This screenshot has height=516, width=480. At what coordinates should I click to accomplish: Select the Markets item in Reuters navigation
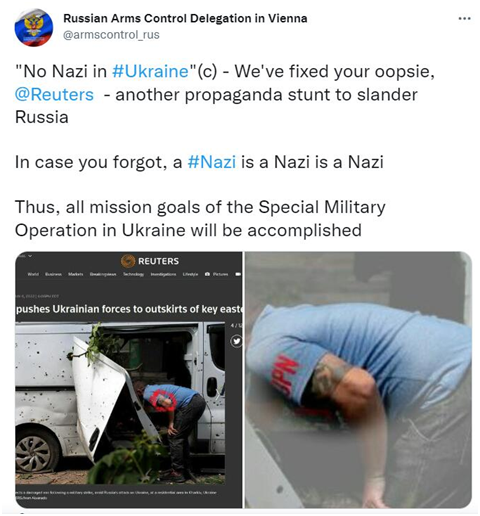point(76,274)
